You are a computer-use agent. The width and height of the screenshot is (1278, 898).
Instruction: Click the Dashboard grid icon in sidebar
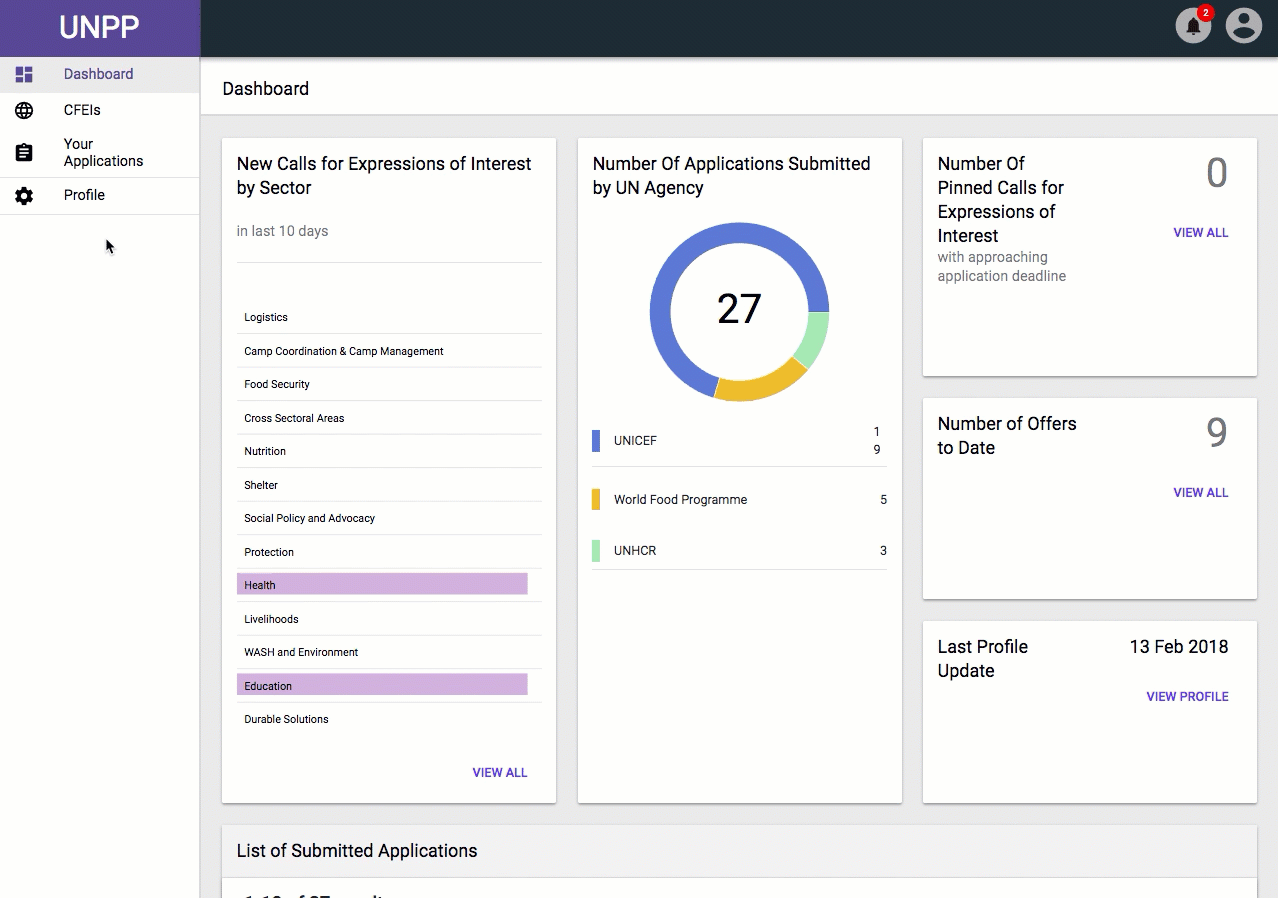(24, 75)
